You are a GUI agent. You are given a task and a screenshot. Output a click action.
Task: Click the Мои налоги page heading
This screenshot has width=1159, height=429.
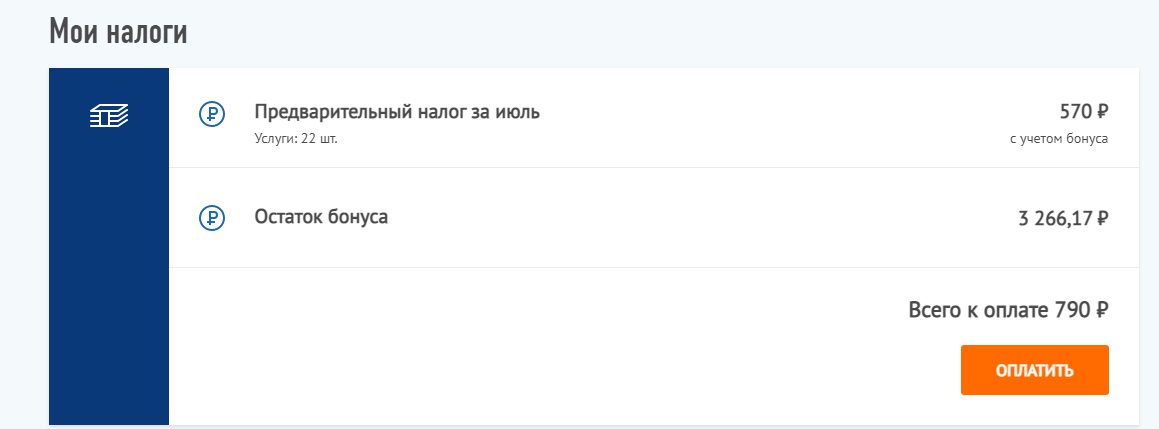pyautogui.click(x=118, y=32)
